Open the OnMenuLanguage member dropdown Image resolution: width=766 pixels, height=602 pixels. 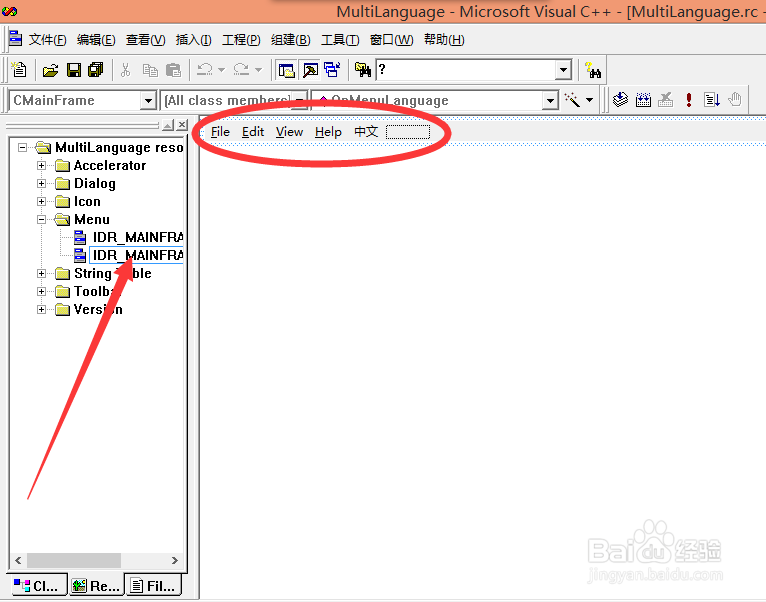550,101
